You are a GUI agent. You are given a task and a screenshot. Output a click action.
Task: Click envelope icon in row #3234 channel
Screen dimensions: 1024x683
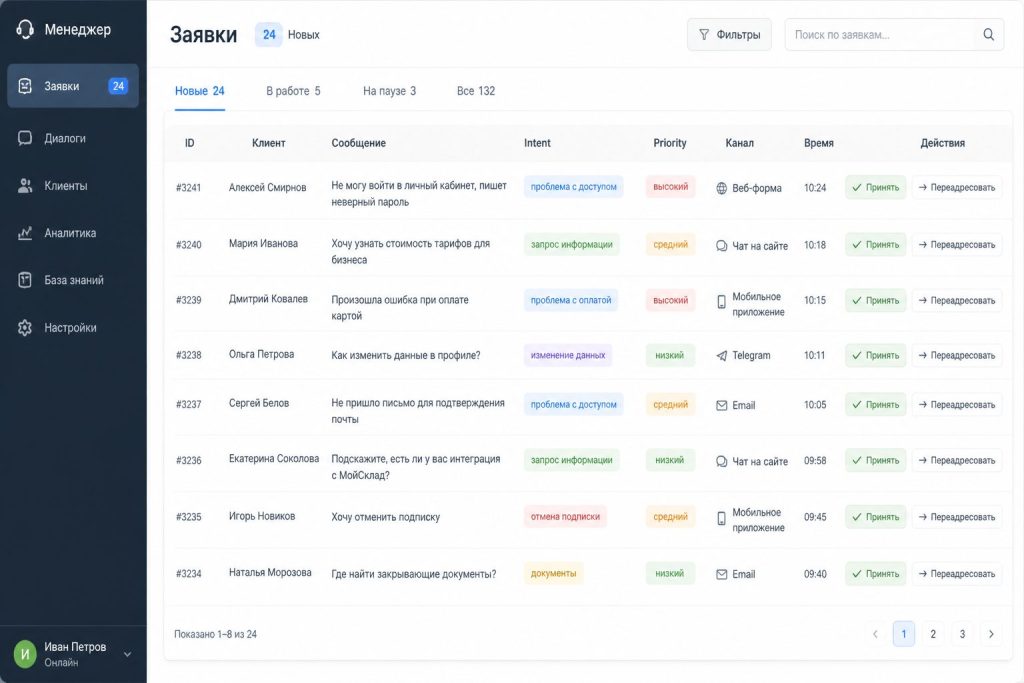point(722,575)
